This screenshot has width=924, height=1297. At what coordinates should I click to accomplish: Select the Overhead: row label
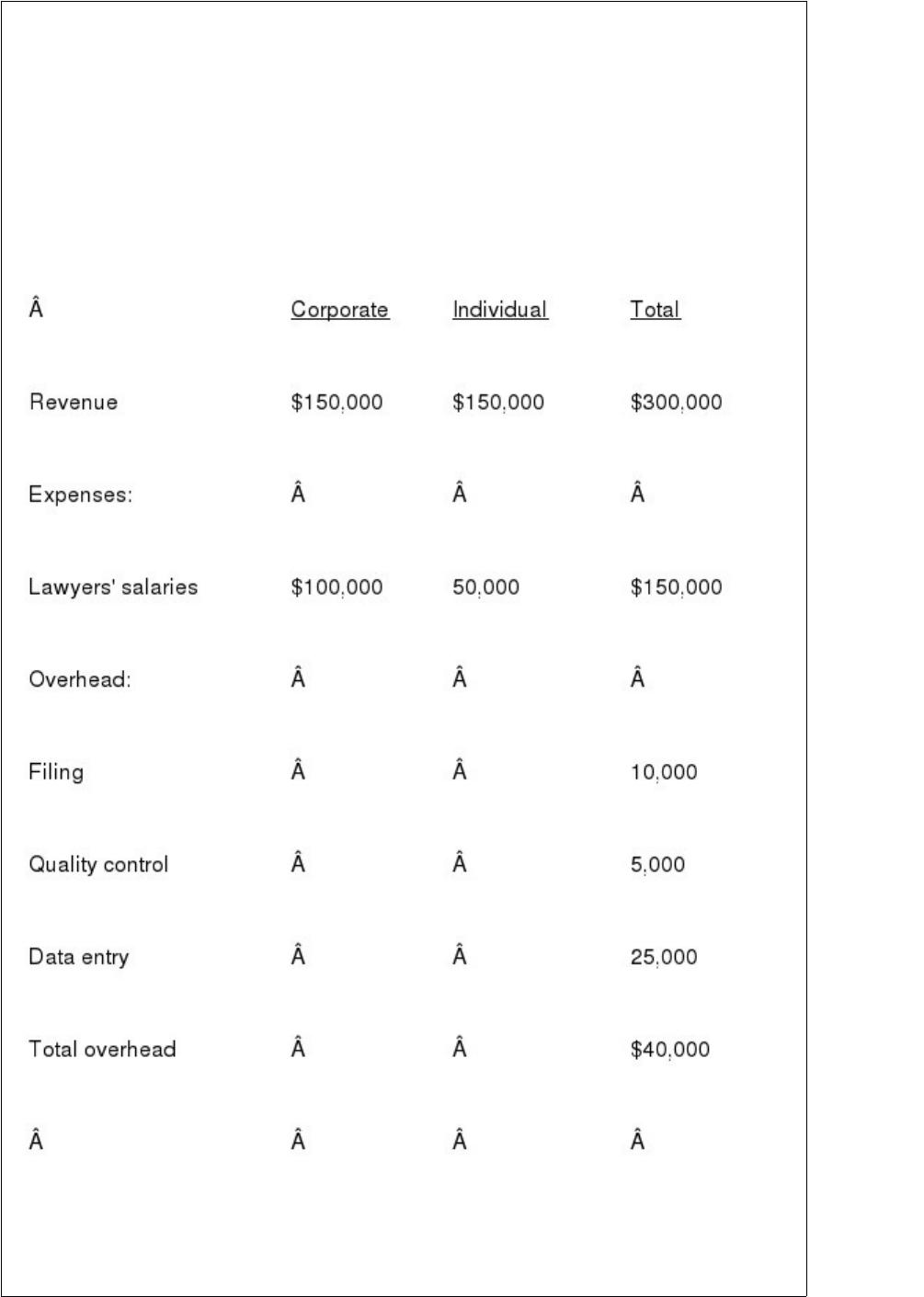80,679
